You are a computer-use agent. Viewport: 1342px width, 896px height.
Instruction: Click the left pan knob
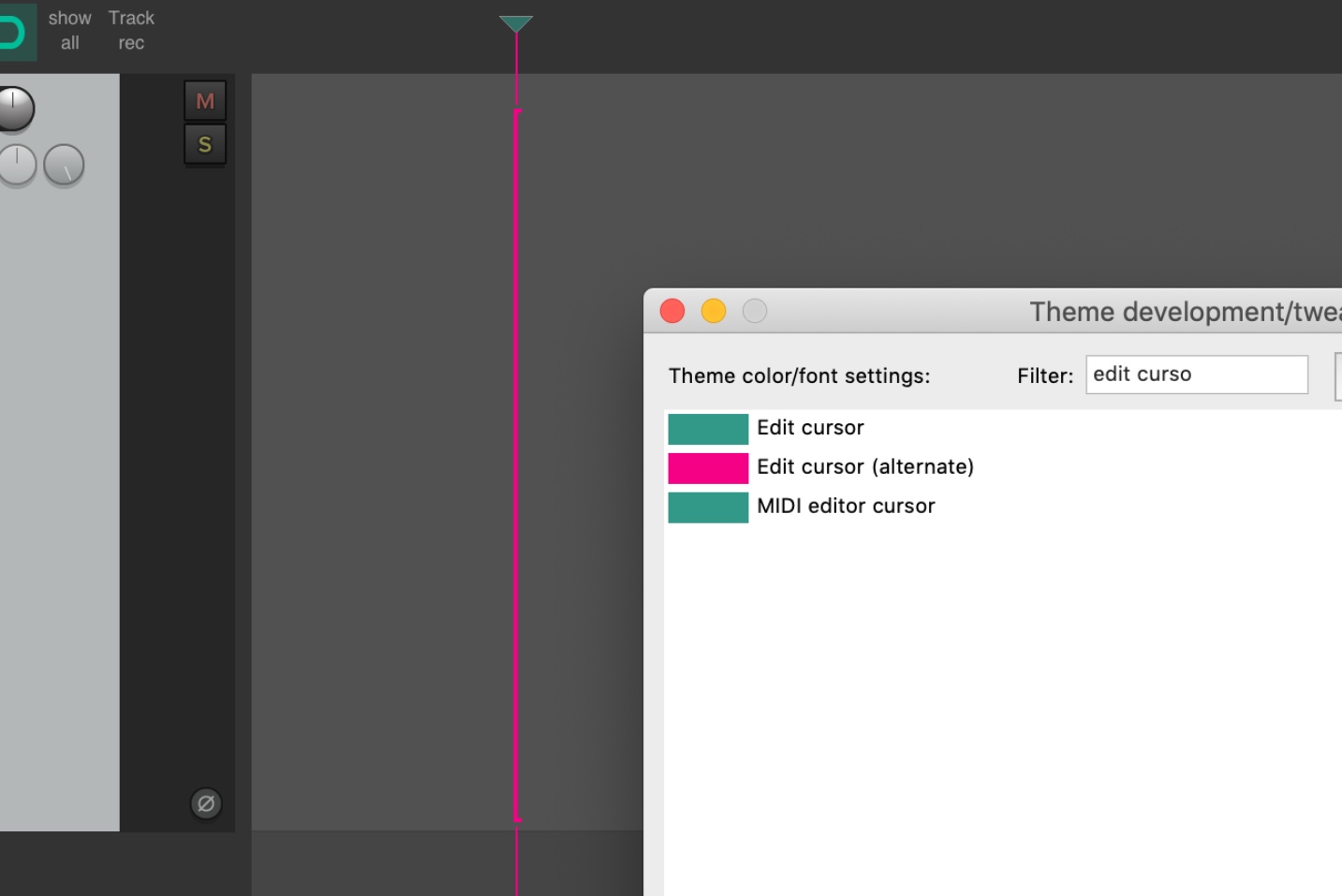(x=17, y=166)
